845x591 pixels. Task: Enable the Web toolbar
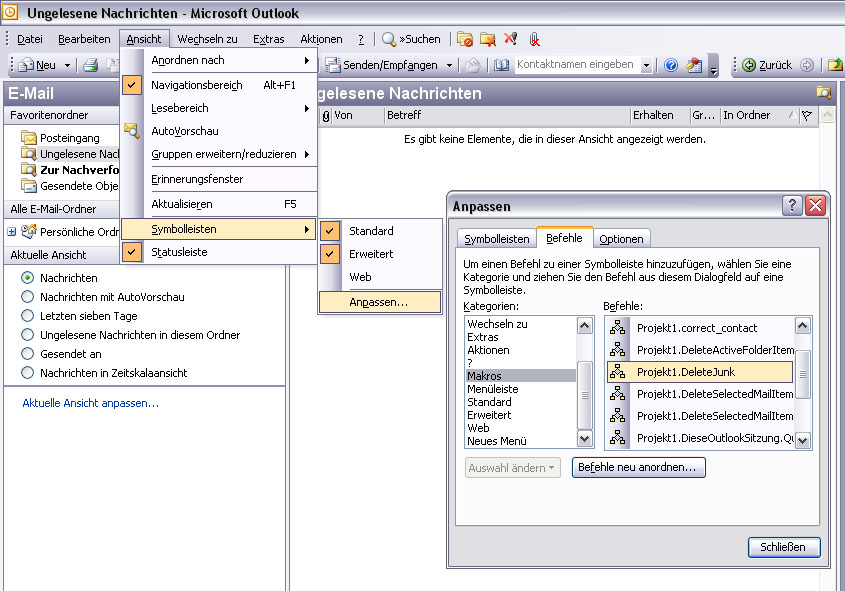380,277
